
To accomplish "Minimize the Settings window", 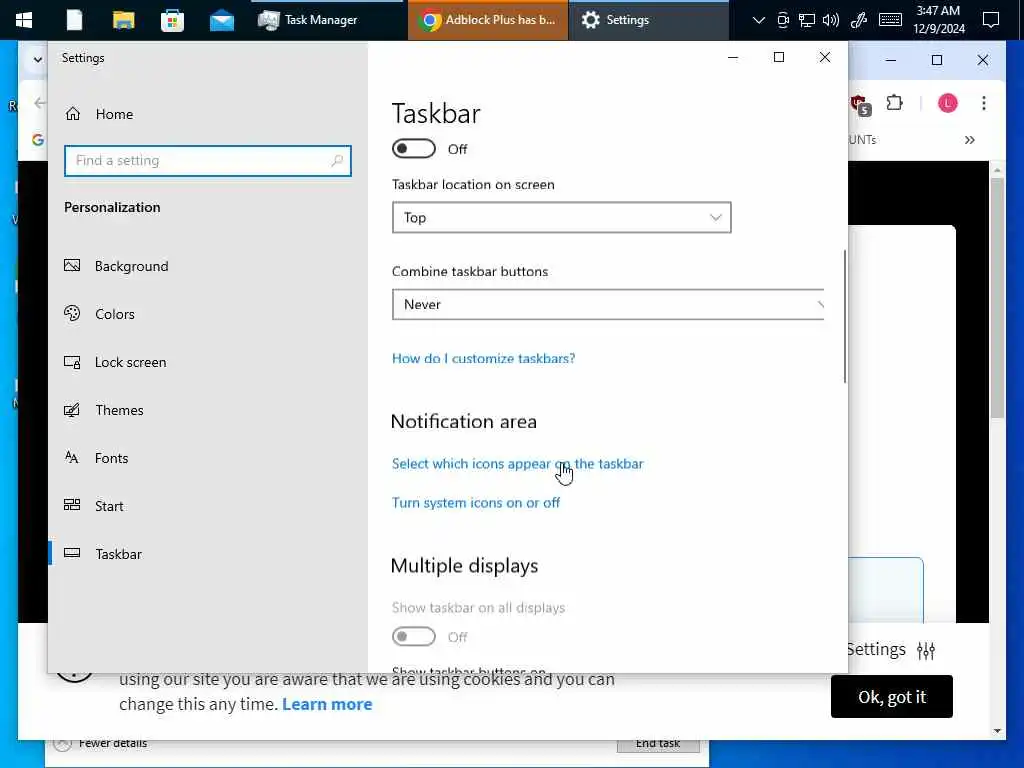I will (733, 57).
